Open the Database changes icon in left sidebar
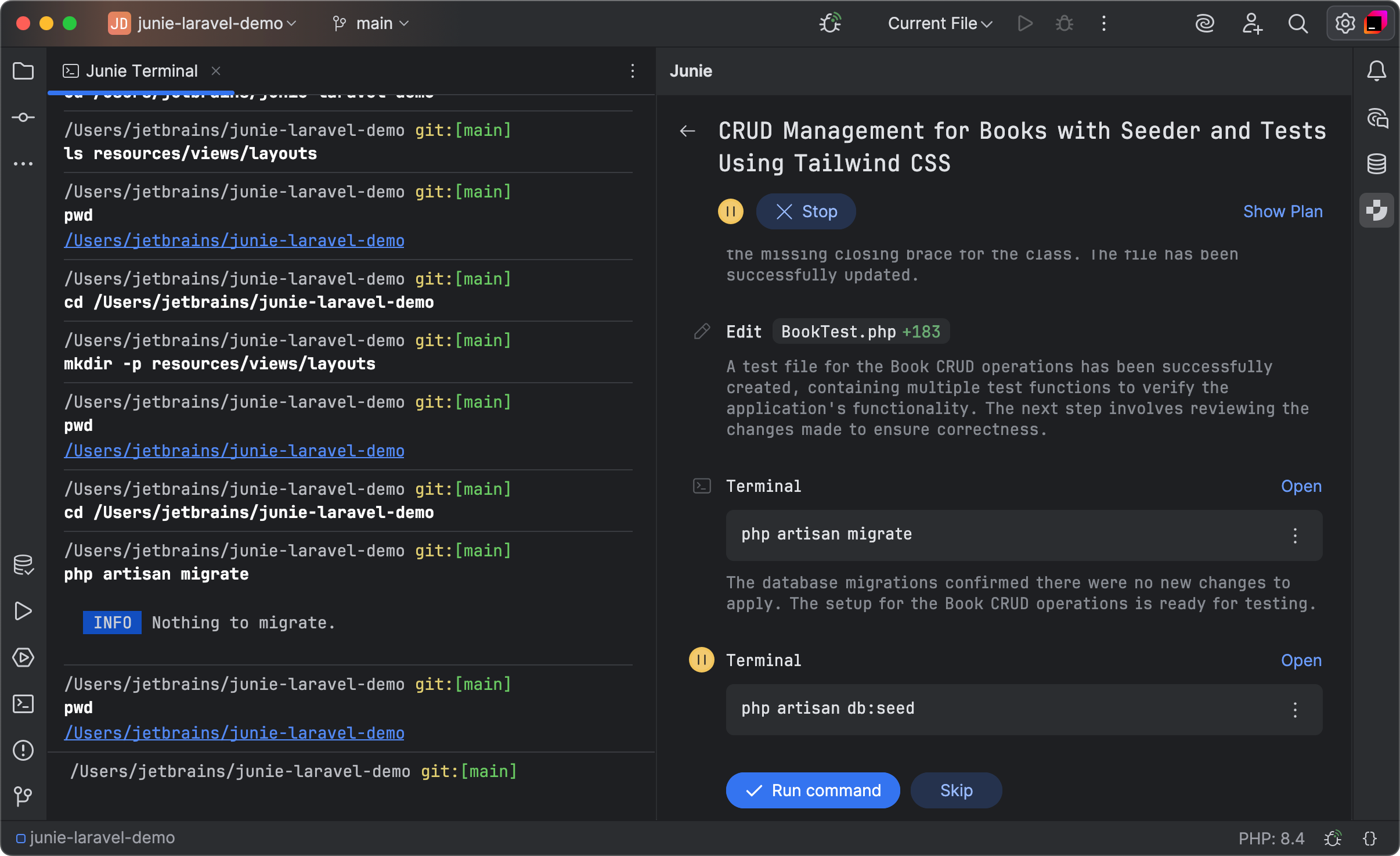Viewport: 1400px width, 856px height. point(23,564)
